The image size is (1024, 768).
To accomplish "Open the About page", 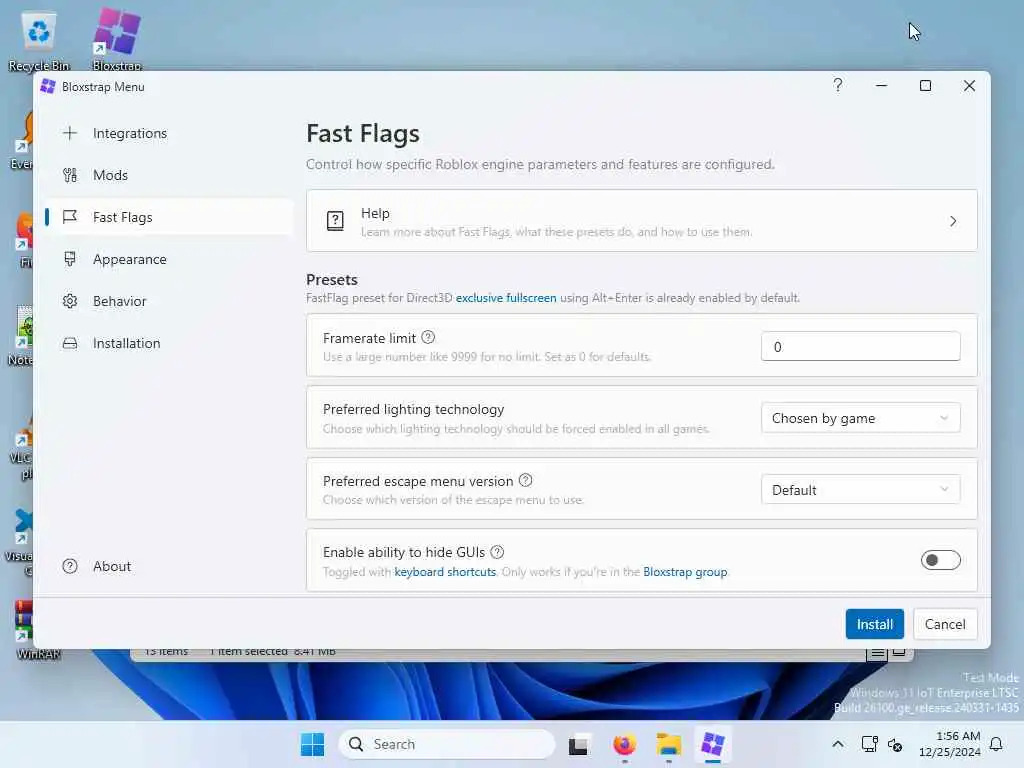I will tap(170, 566).
